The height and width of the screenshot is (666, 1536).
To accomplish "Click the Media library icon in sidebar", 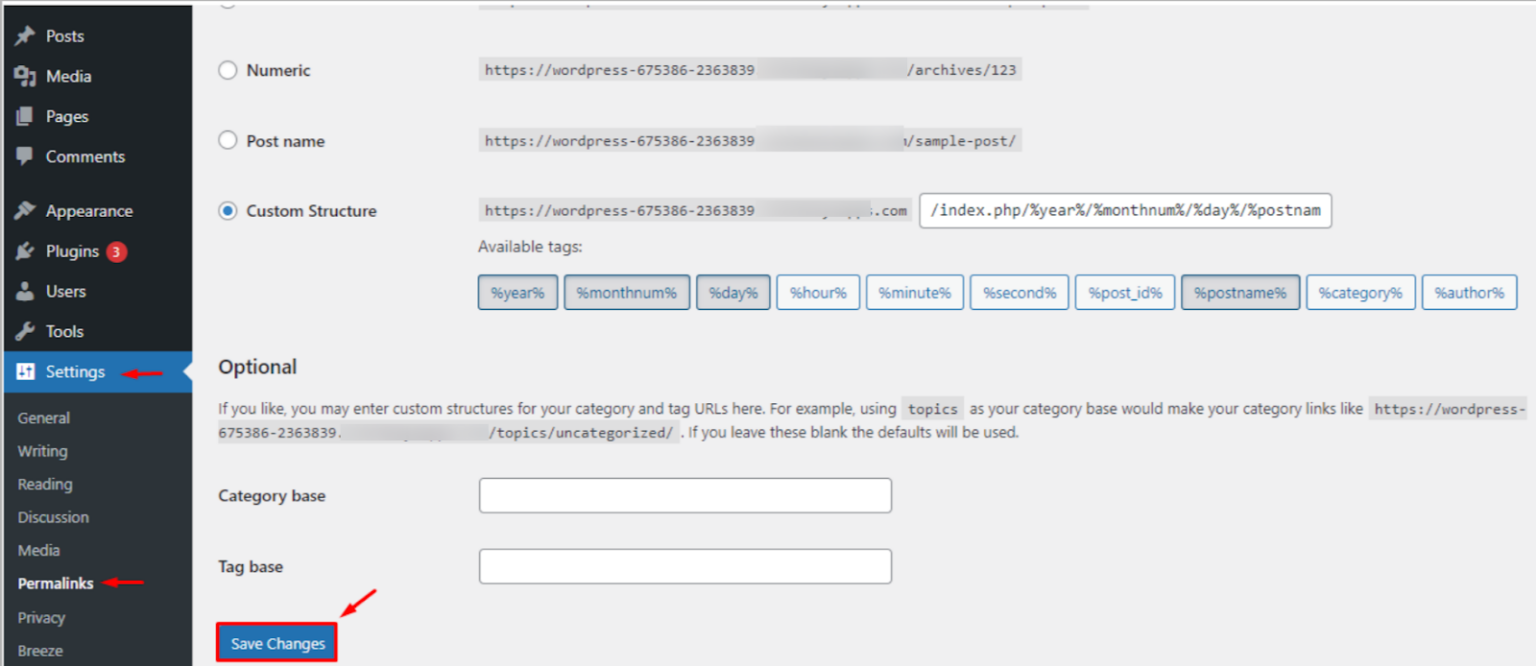I will pyautogui.click(x=28, y=76).
